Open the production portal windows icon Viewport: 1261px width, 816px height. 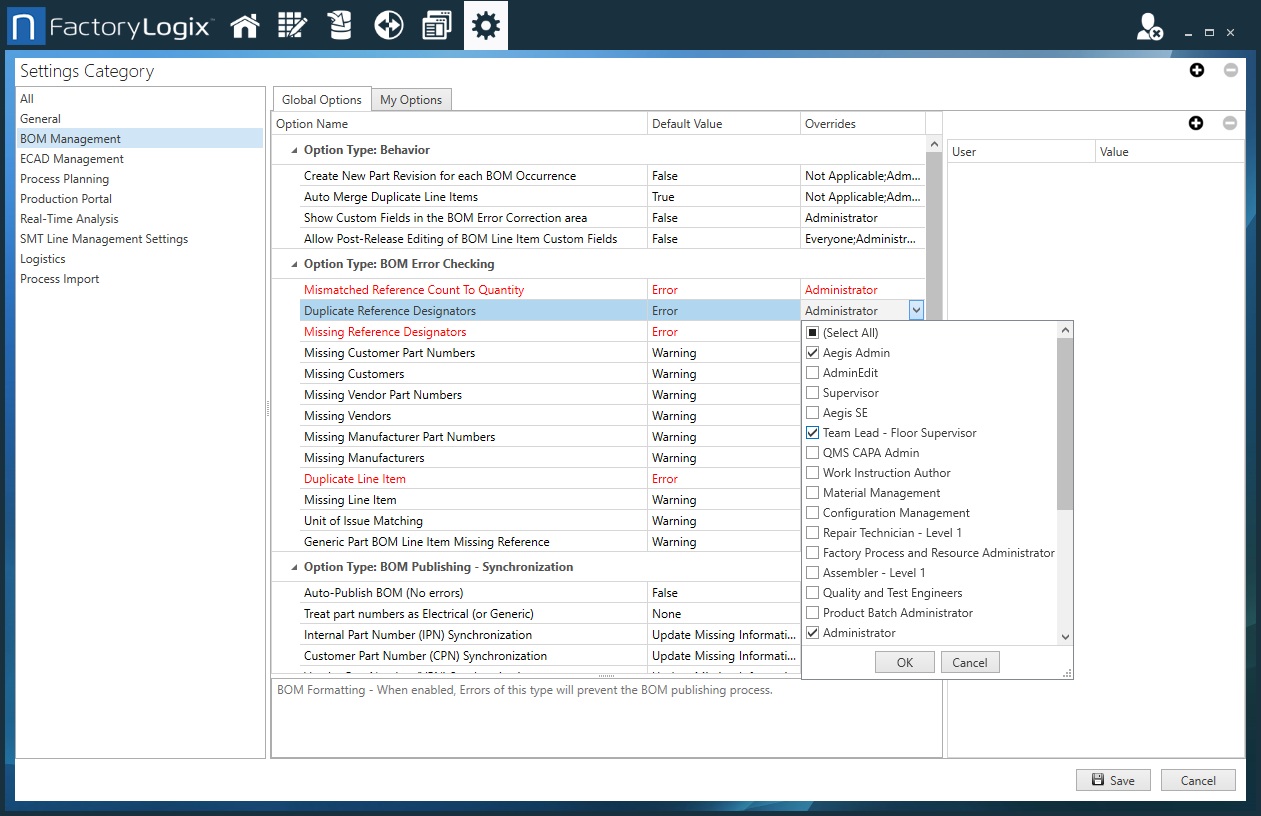(x=436, y=25)
